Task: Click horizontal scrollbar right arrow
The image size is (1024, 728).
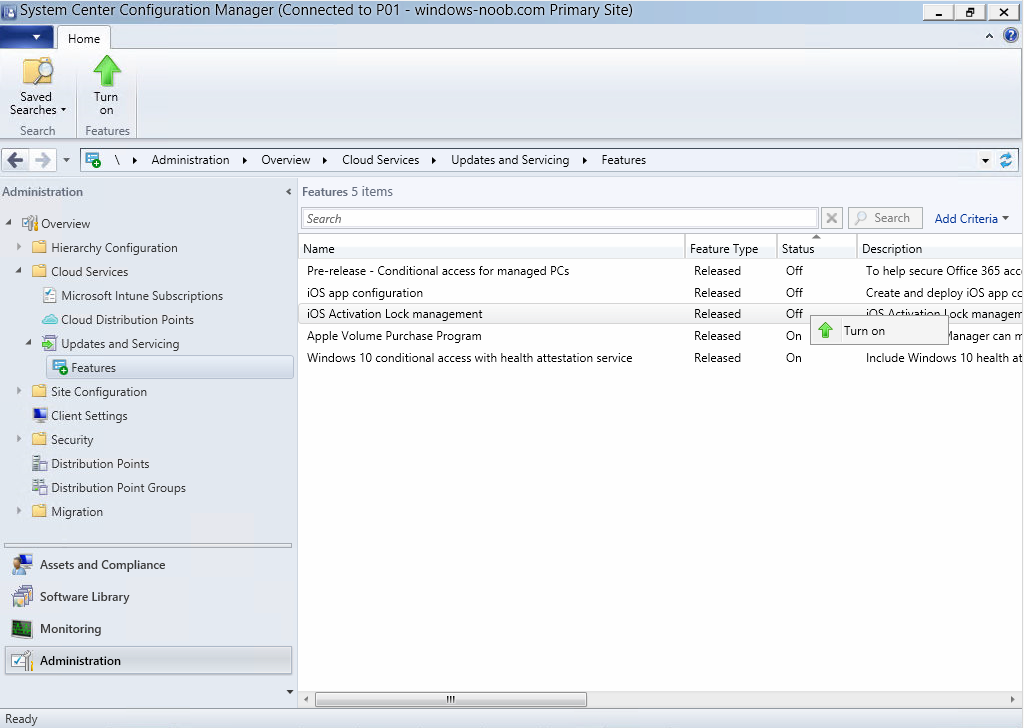Action: pos(1013,699)
